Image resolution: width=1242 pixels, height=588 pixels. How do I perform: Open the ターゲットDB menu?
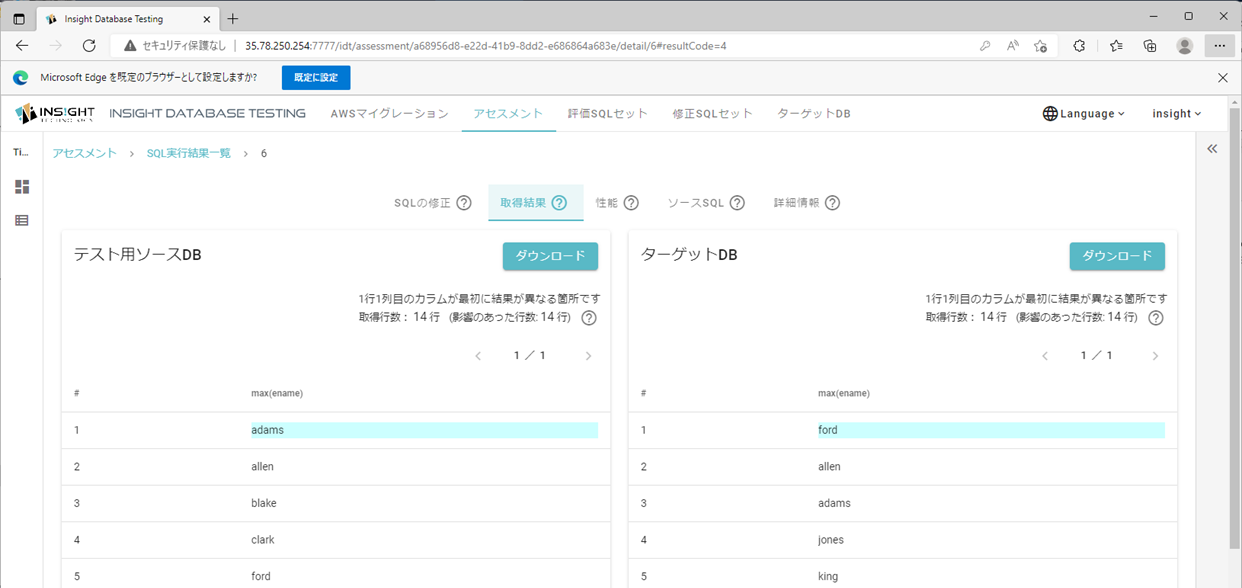(x=814, y=114)
